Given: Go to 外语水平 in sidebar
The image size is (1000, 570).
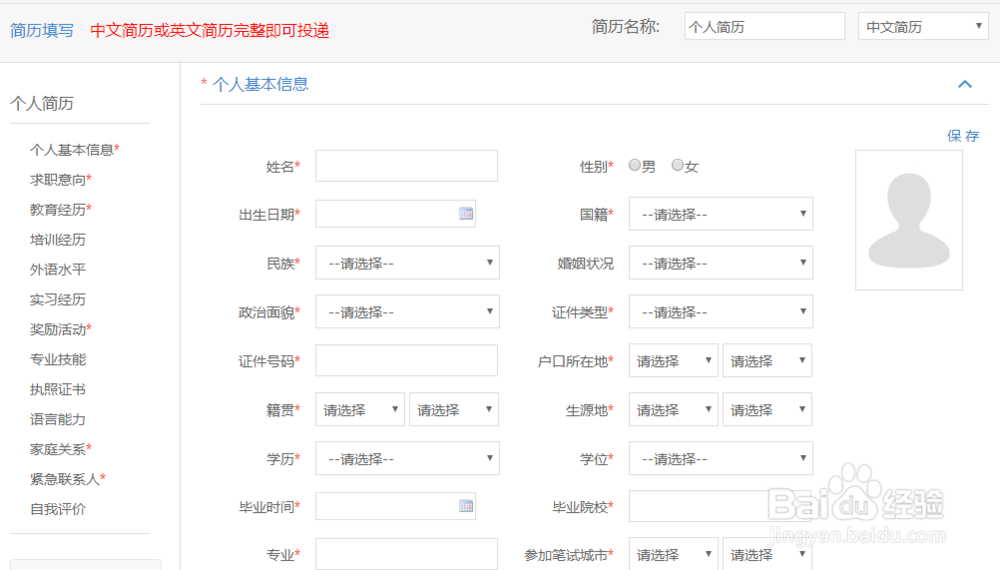Looking at the screenshot, I should pos(57,270).
